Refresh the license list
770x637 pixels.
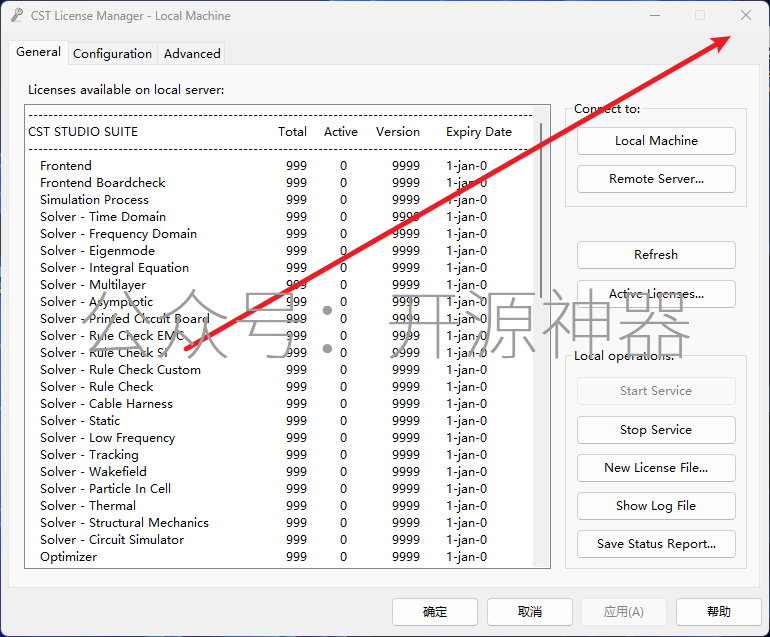pos(656,255)
